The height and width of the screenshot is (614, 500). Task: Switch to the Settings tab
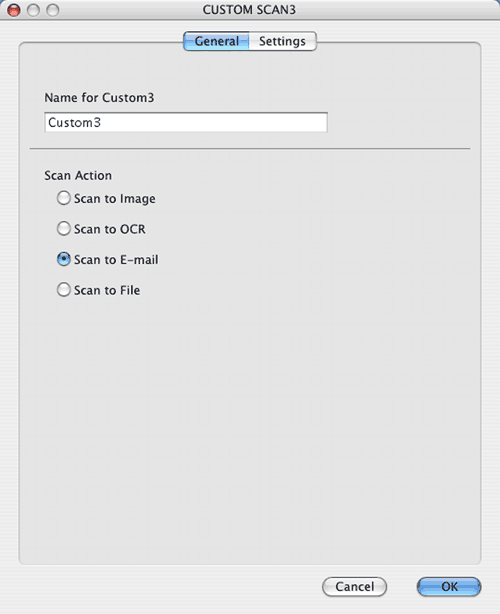(282, 41)
